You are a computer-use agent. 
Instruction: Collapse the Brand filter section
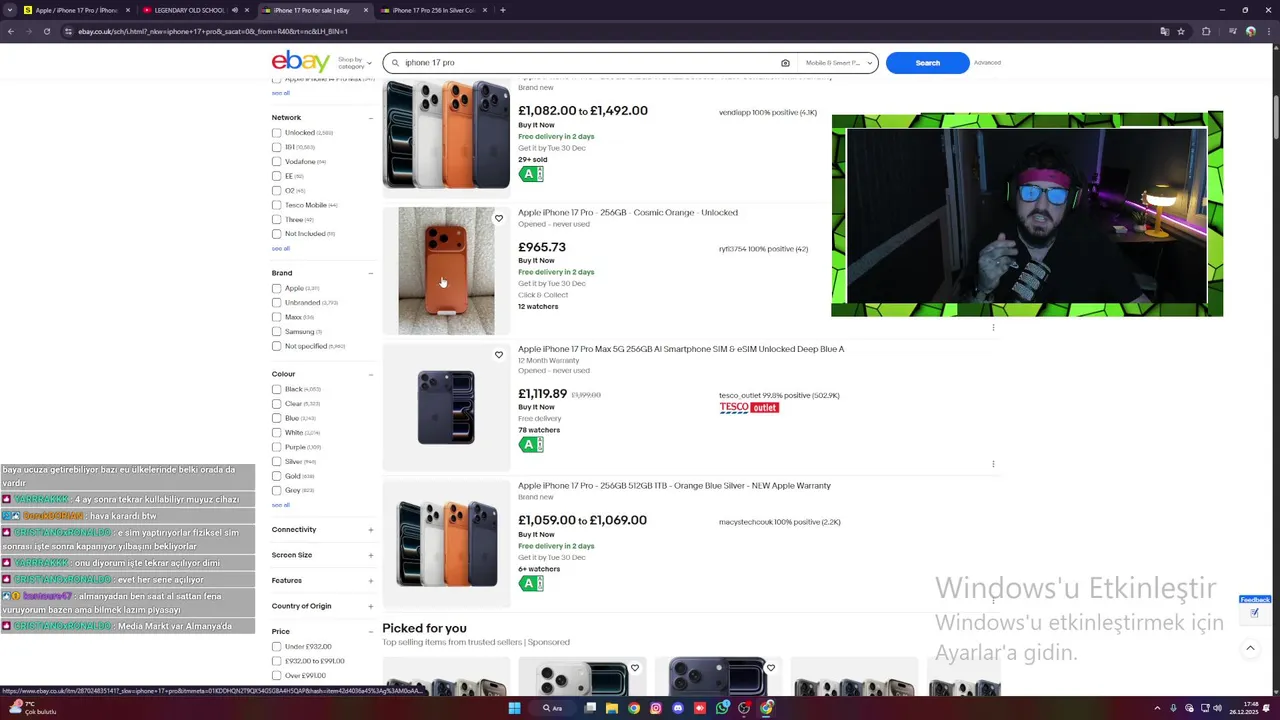pyautogui.click(x=370, y=273)
